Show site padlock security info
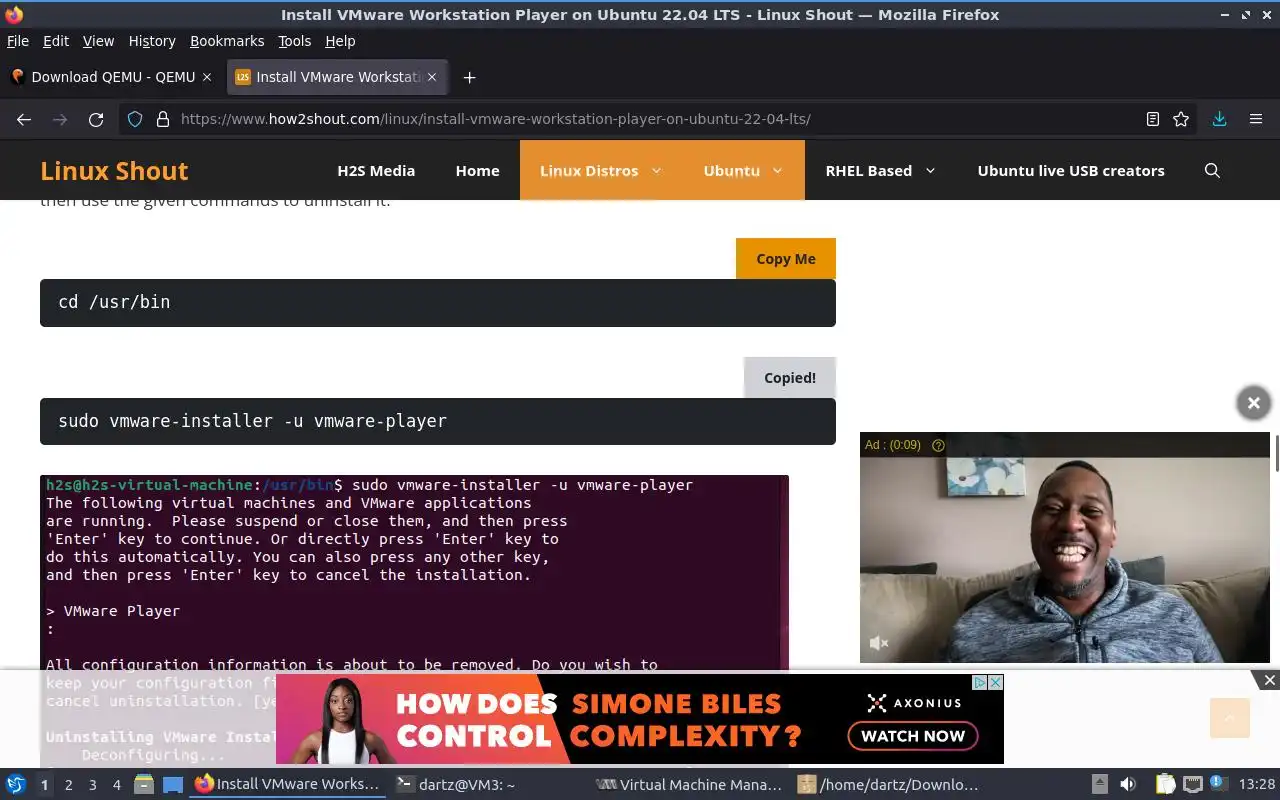The image size is (1280, 800). 162,119
